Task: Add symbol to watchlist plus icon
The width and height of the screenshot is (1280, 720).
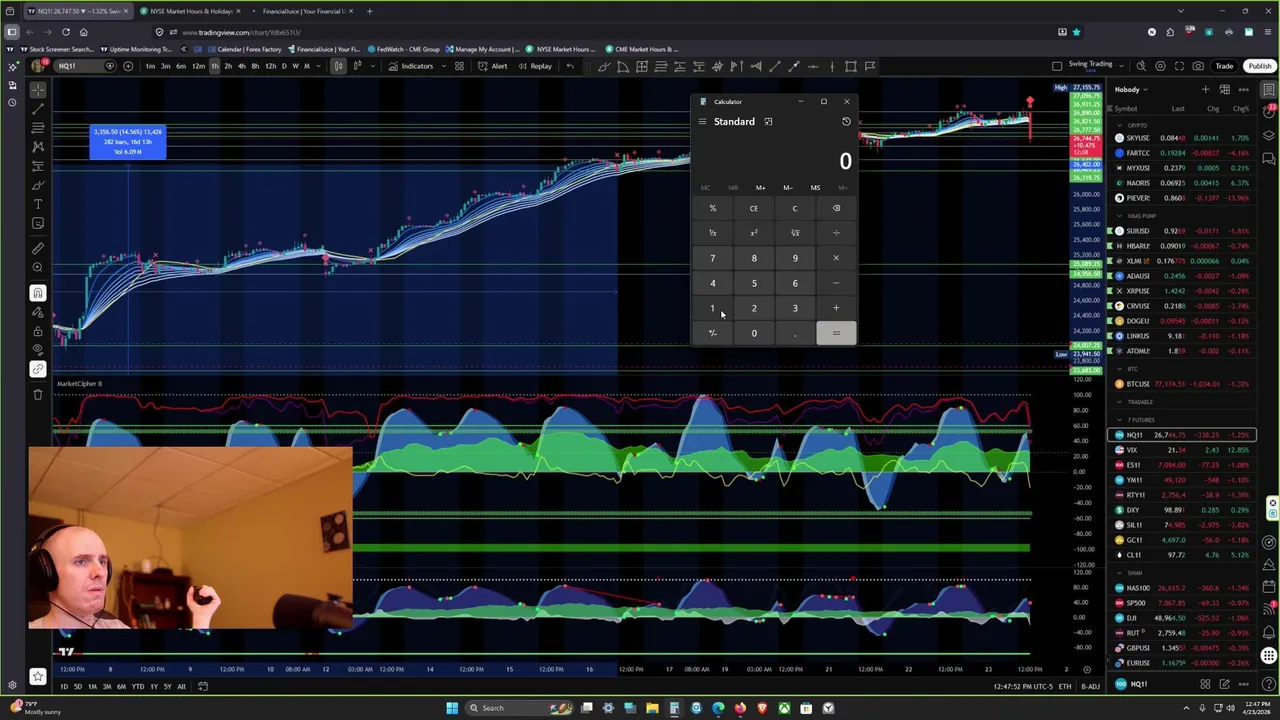Action: tap(1205, 89)
